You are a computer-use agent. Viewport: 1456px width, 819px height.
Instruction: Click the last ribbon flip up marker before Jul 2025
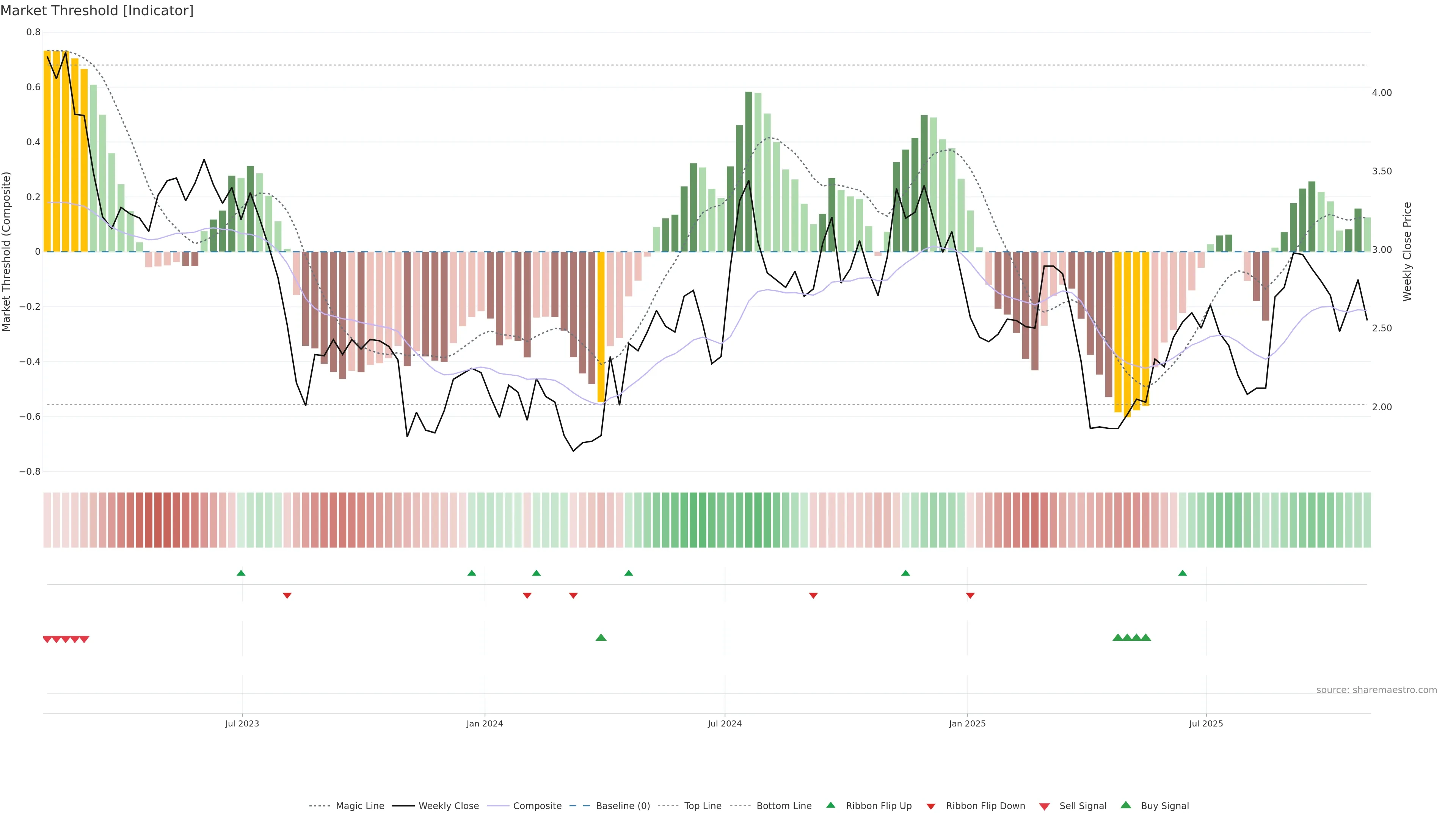click(x=1183, y=573)
